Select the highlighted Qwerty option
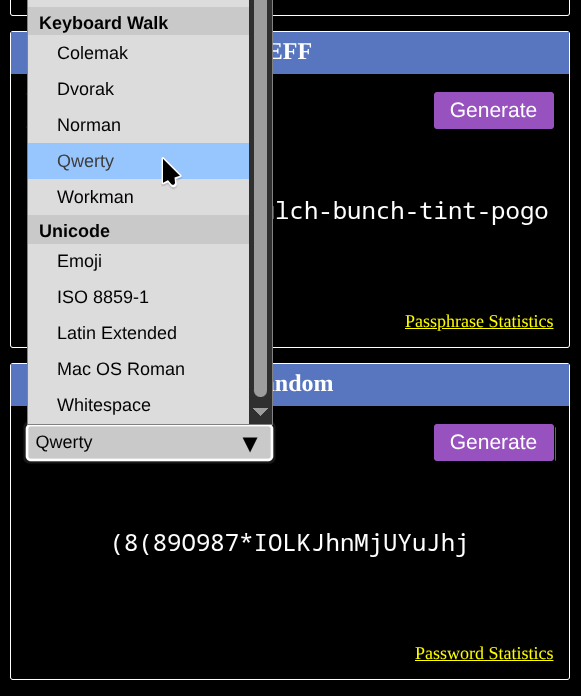Image resolution: width=581 pixels, height=696 pixels. pos(138,161)
